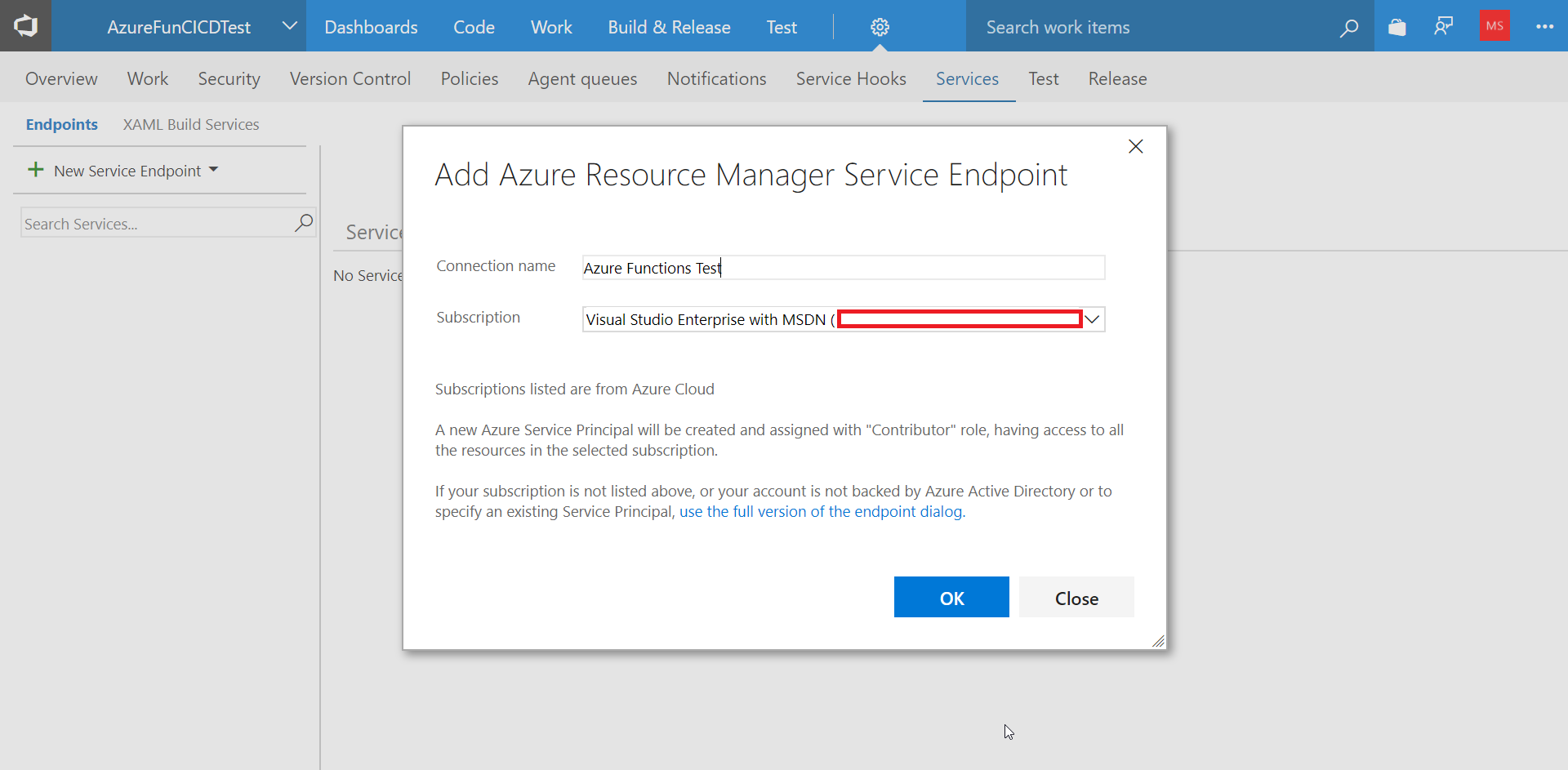Click the AzureFunCICDTest project name

[179, 27]
